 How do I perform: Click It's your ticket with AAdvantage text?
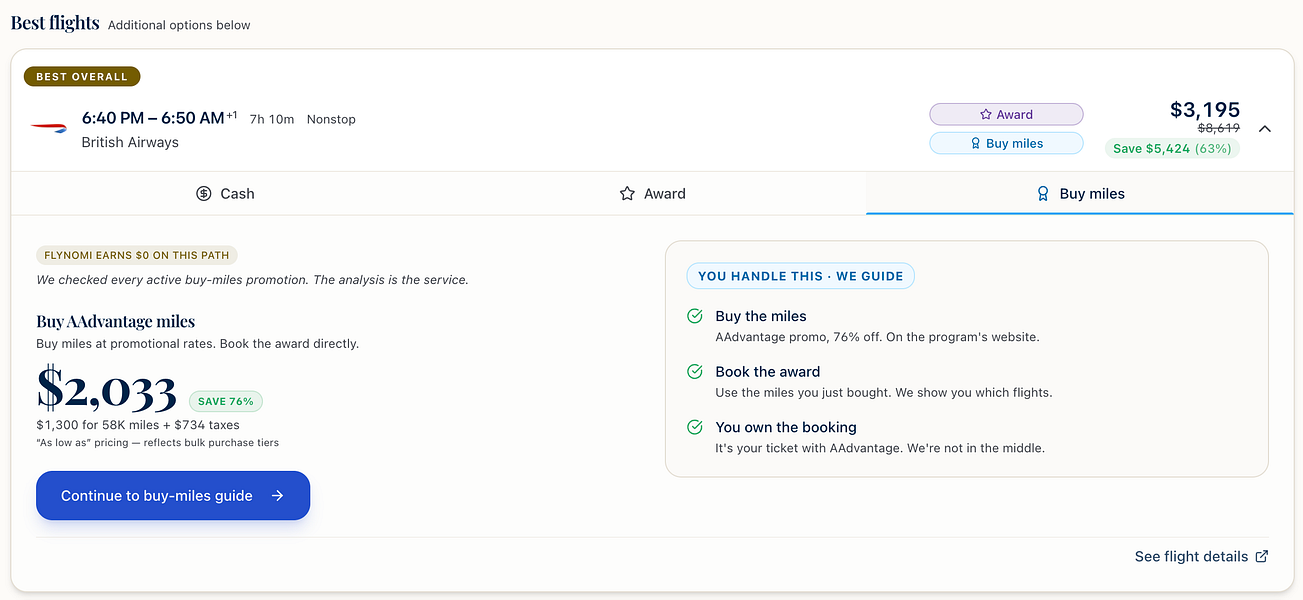[880, 448]
